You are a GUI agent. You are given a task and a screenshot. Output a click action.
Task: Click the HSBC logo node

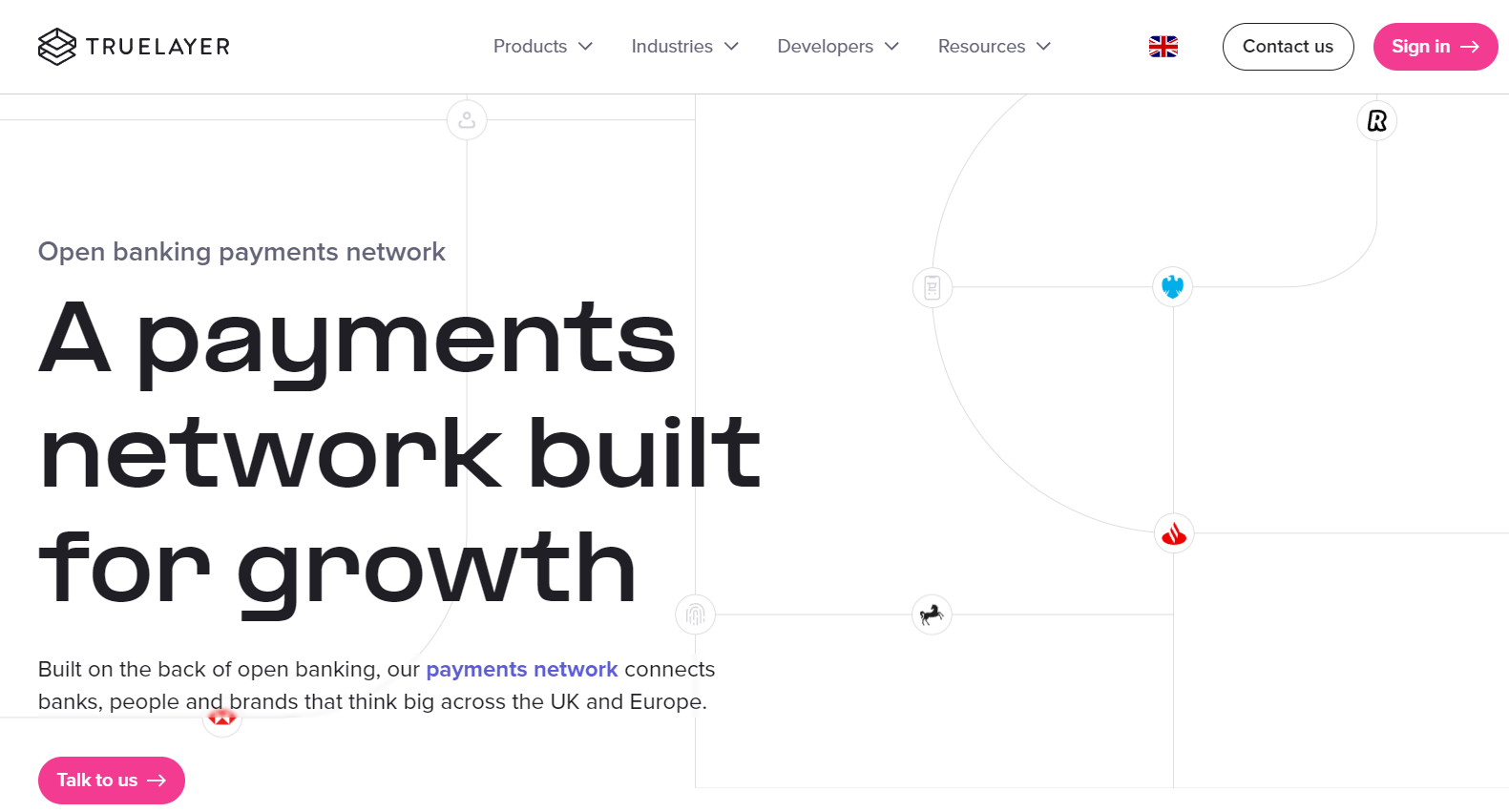[x=222, y=718]
